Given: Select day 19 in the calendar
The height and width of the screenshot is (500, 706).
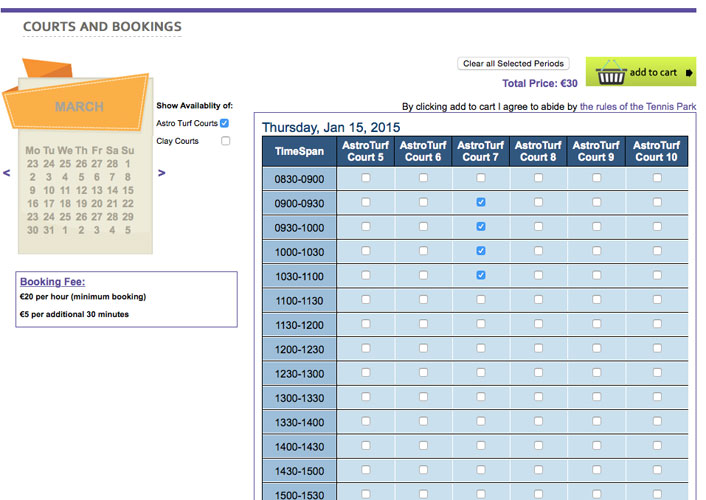Looking at the screenshot, I should (81, 204).
